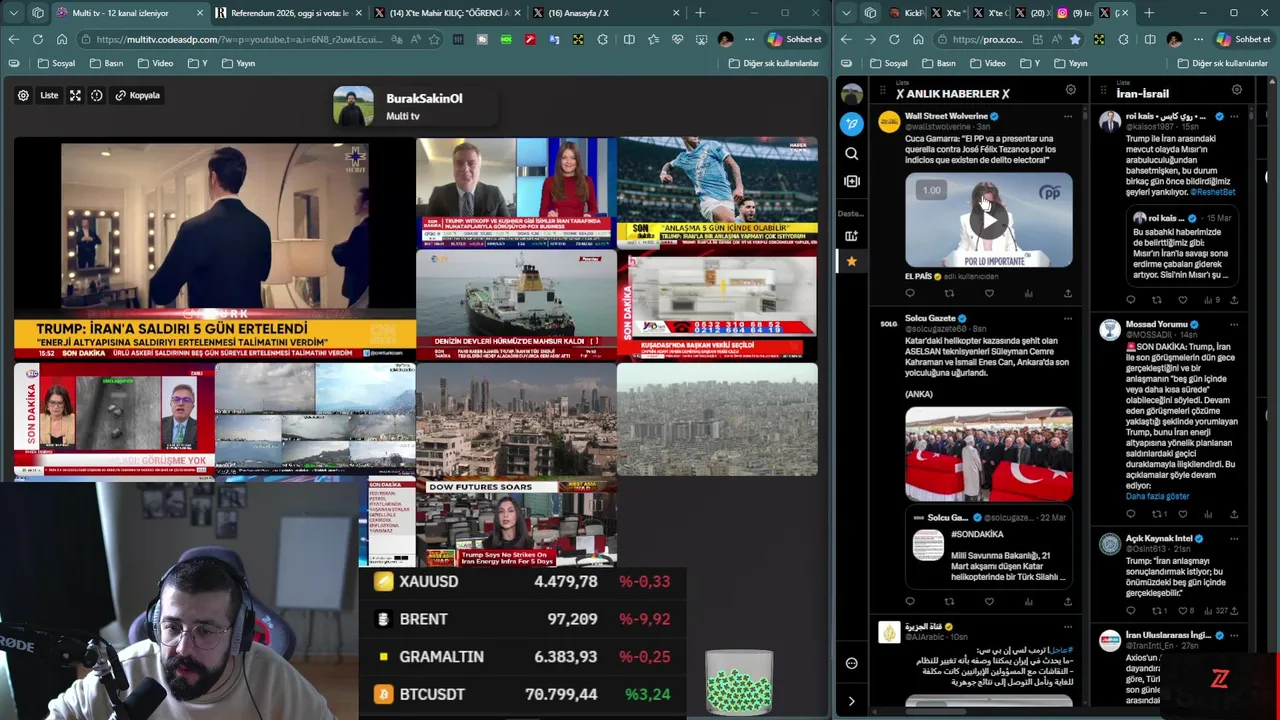Switch to Referendum 2026 browser tab
Image resolution: width=1280 pixels, height=720 pixels.
(288, 13)
